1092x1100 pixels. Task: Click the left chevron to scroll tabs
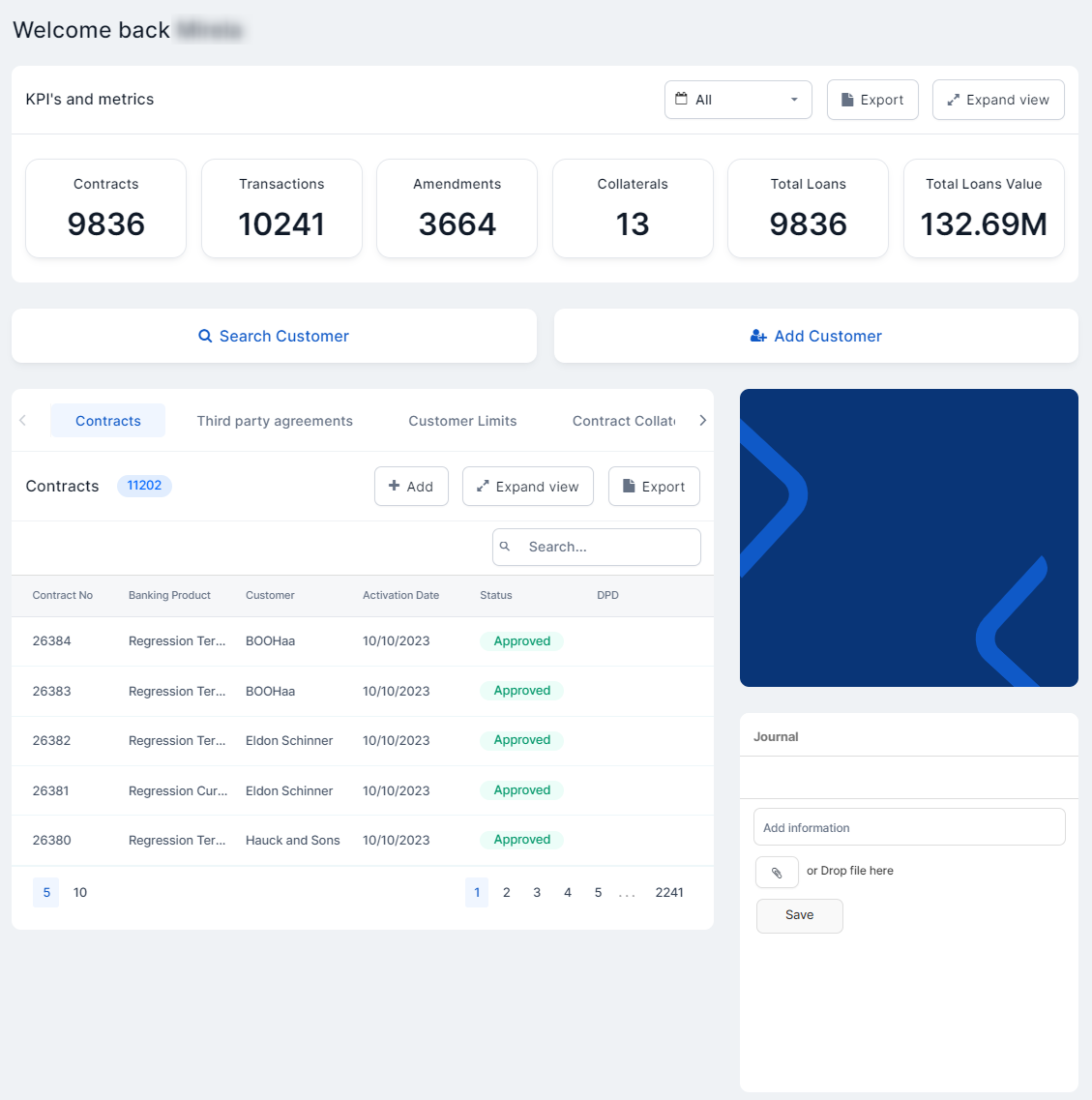[23, 421]
